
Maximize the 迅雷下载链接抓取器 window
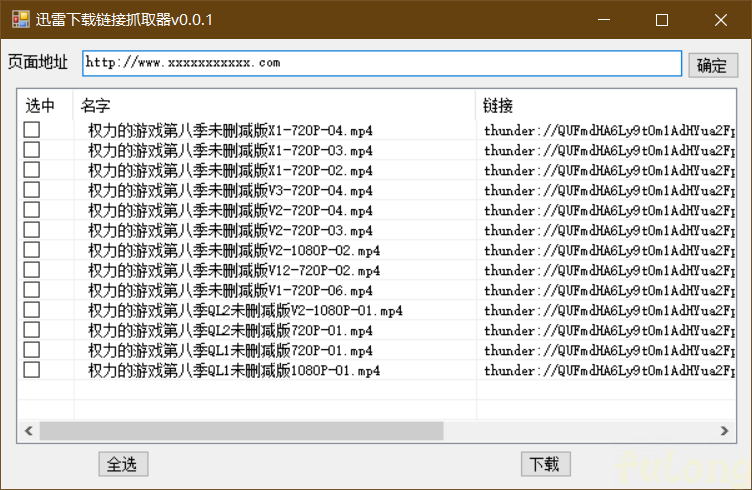pos(662,20)
